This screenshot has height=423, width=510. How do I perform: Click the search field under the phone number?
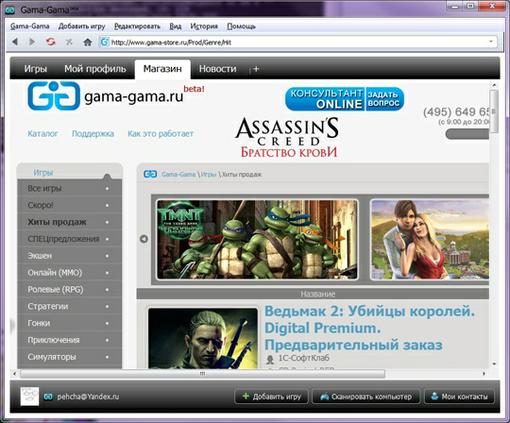467,134
